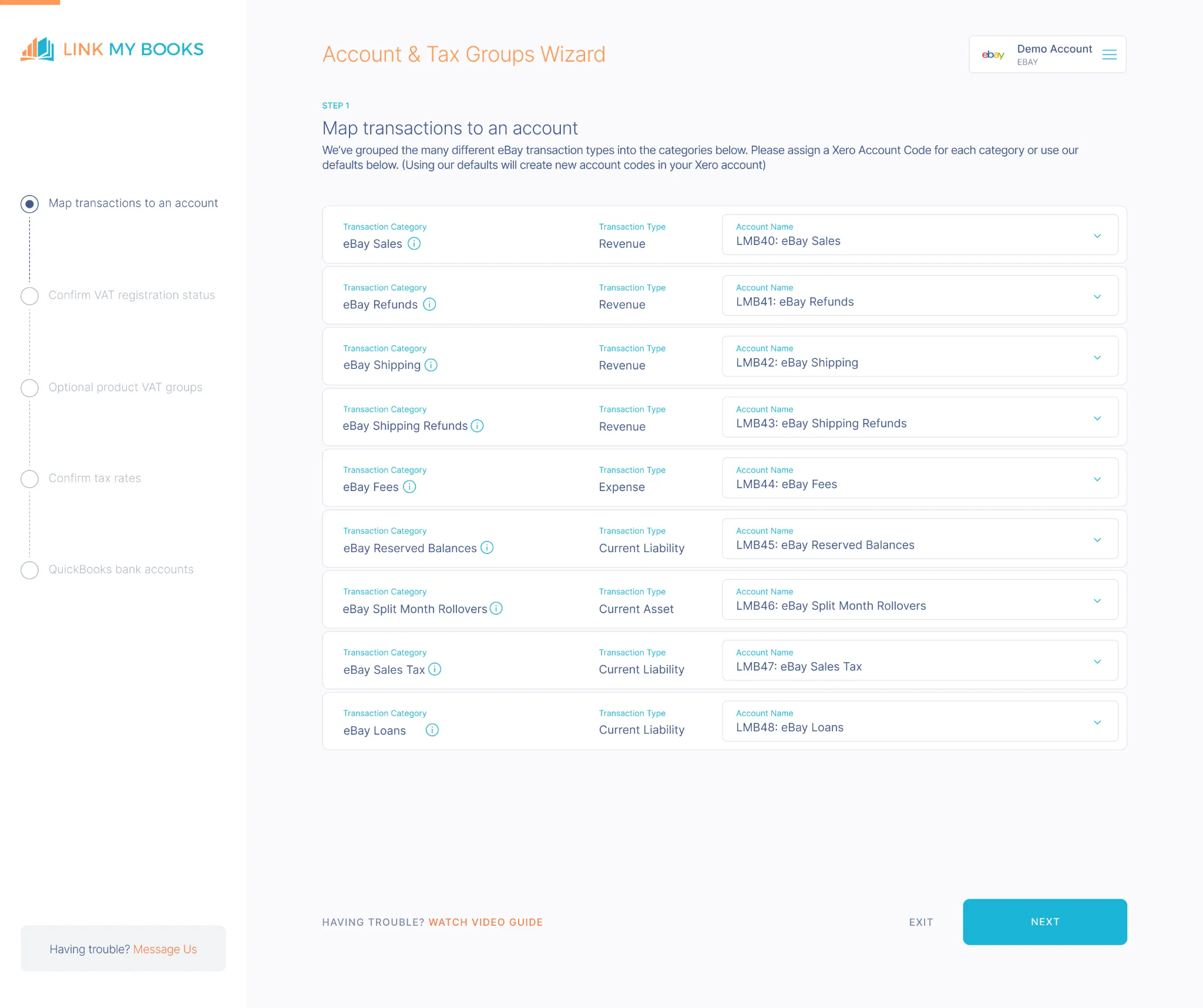1203x1008 pixels.
Task: Click the 'Map transactions to an account' sidebar label
Action: click(133, 203)
